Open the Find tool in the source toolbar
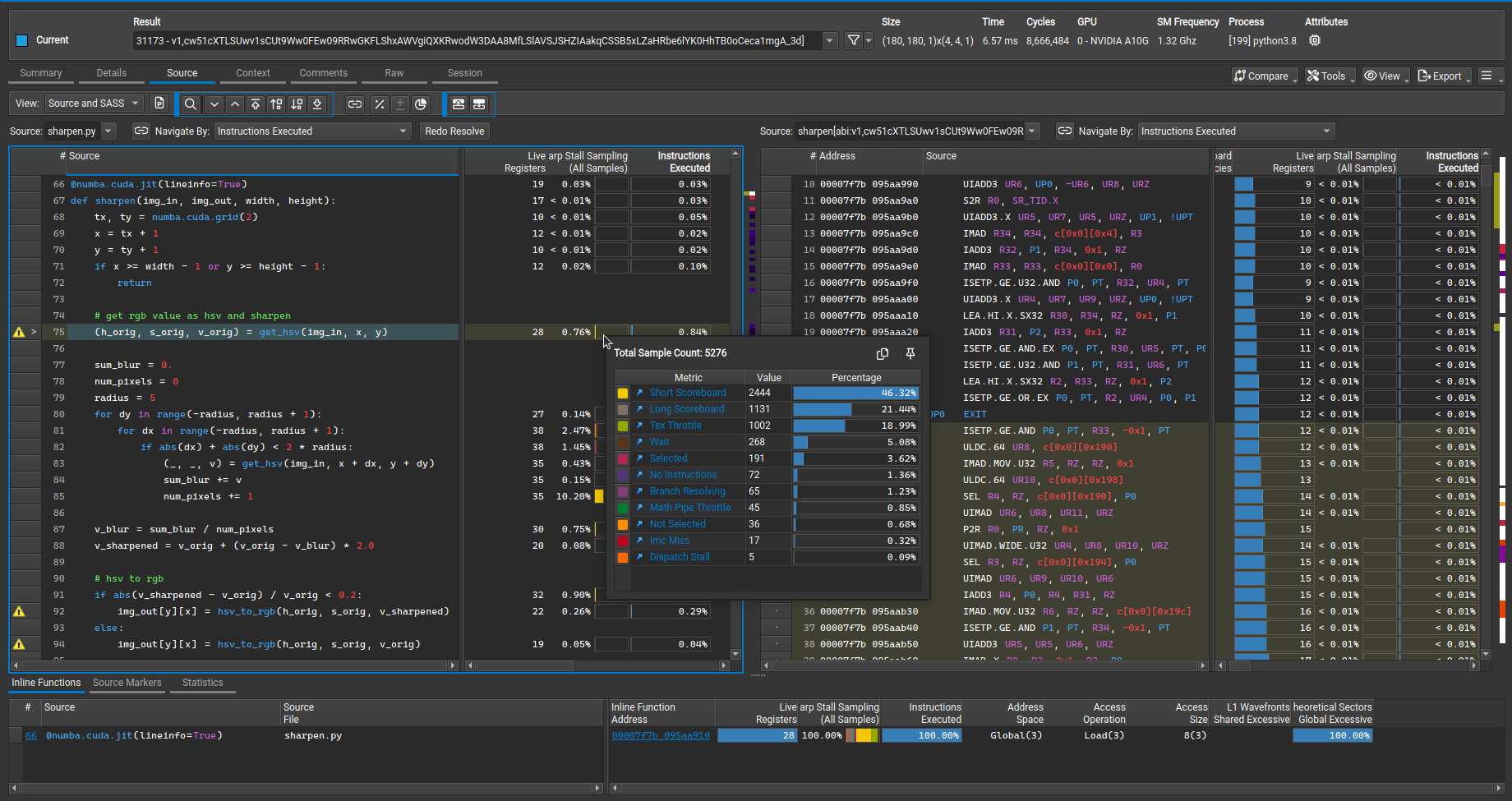Image resolution: width=1512 pixels, height=801 pixels. [190, 104]
